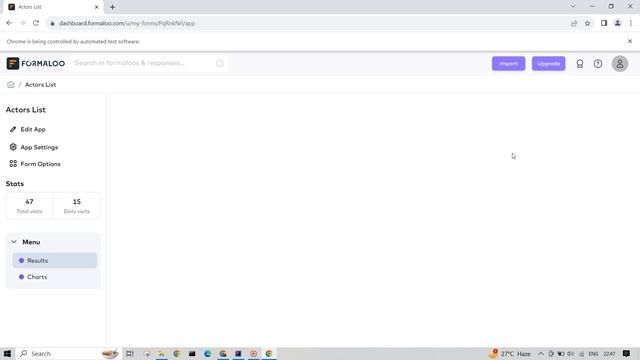Select the Charts menu item
640x360 pixels.
point(55,277)
